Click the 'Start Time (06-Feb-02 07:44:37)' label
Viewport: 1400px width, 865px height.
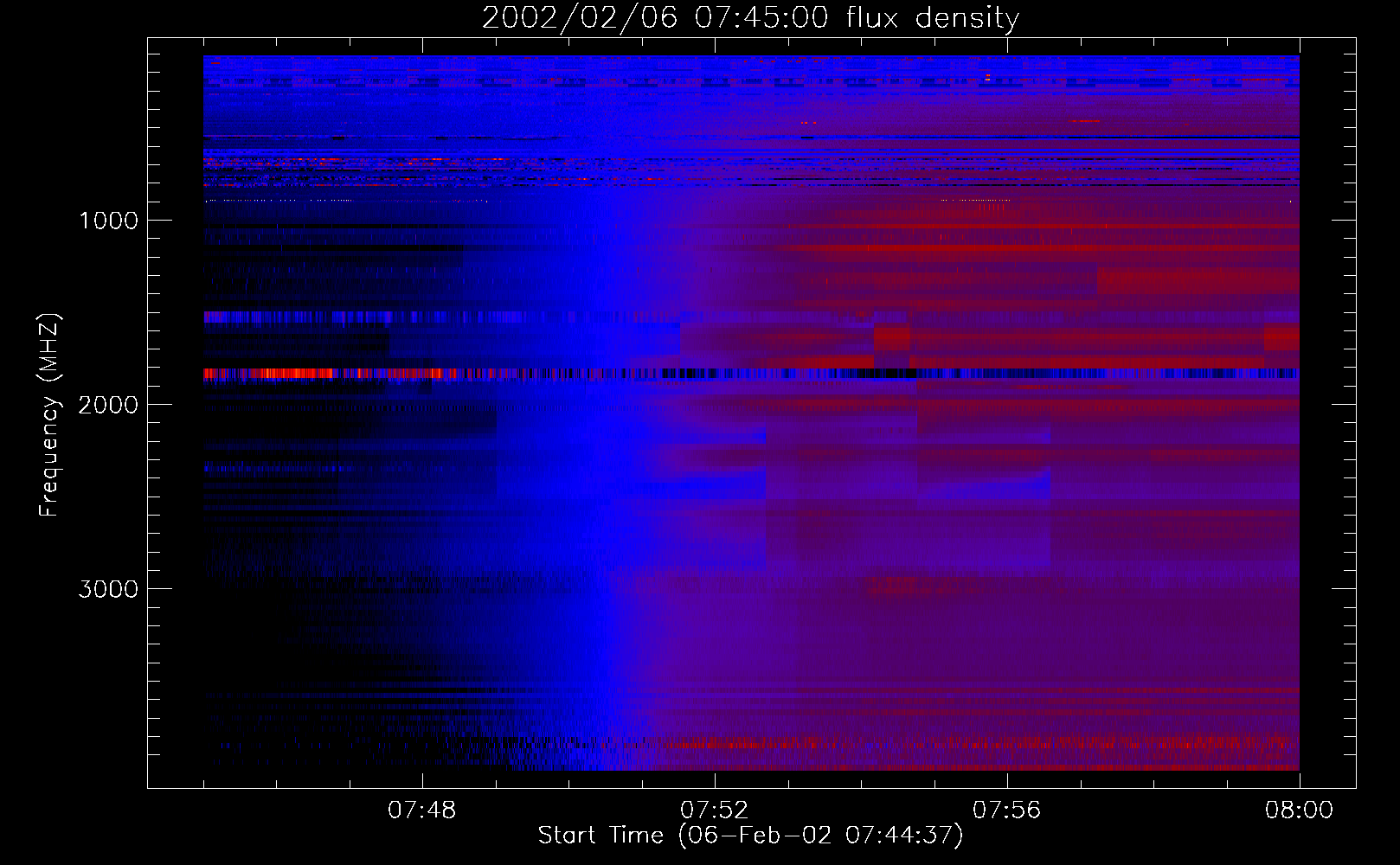750,836
